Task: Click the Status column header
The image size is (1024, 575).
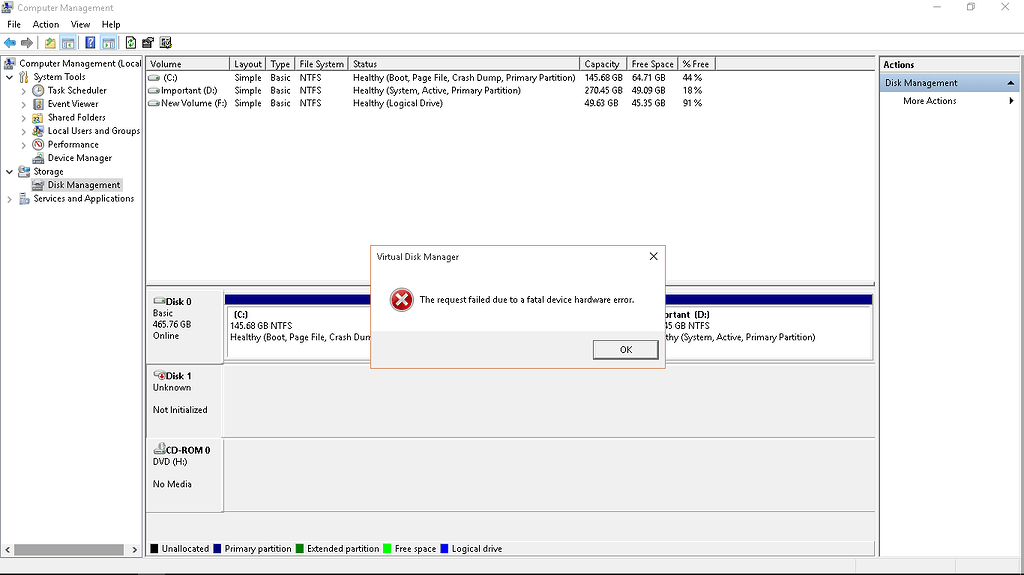Action: (x=464, y=64)
